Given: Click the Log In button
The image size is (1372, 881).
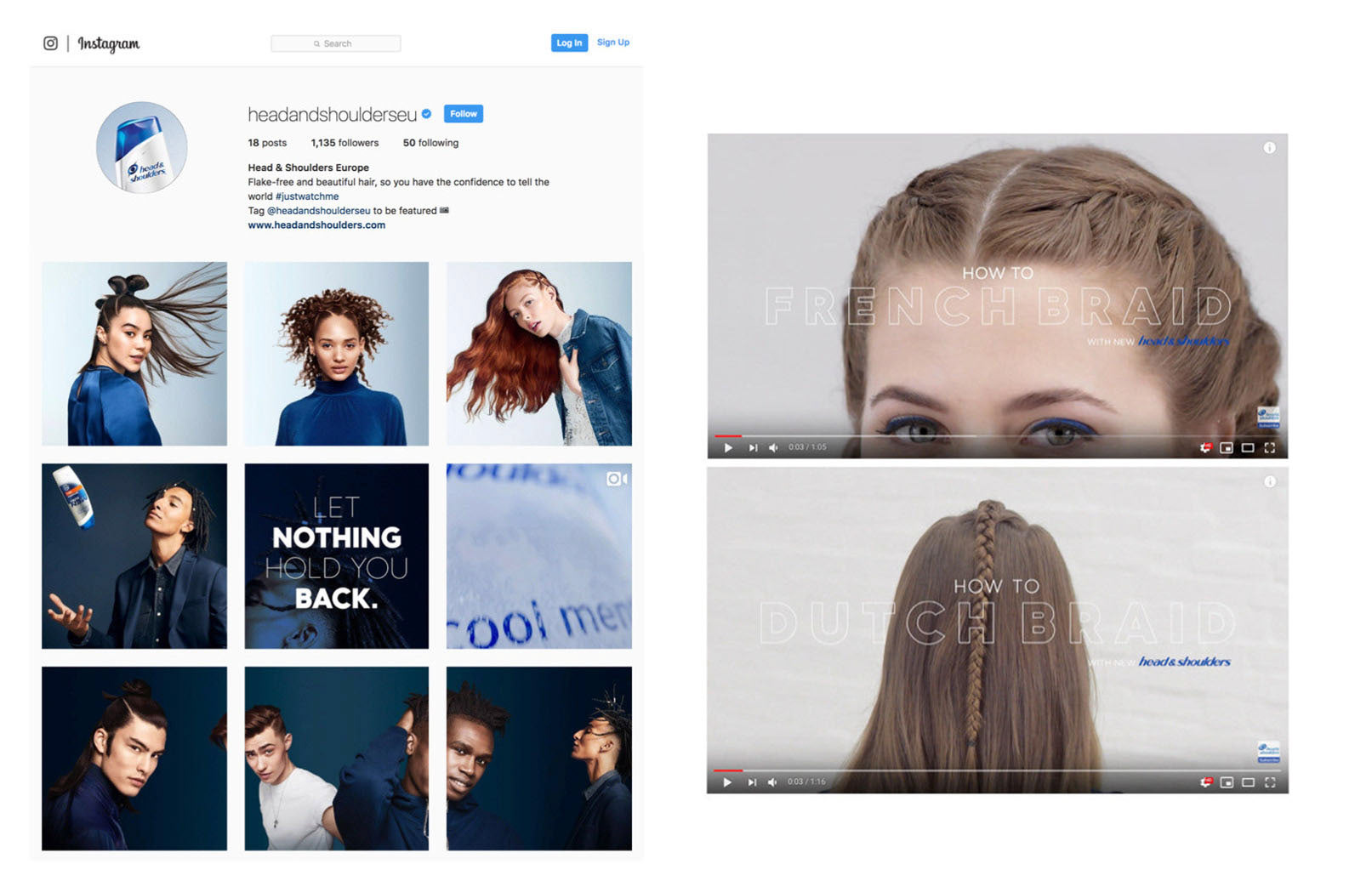Looking at the screenshot, I should click(x=569, y=43).
